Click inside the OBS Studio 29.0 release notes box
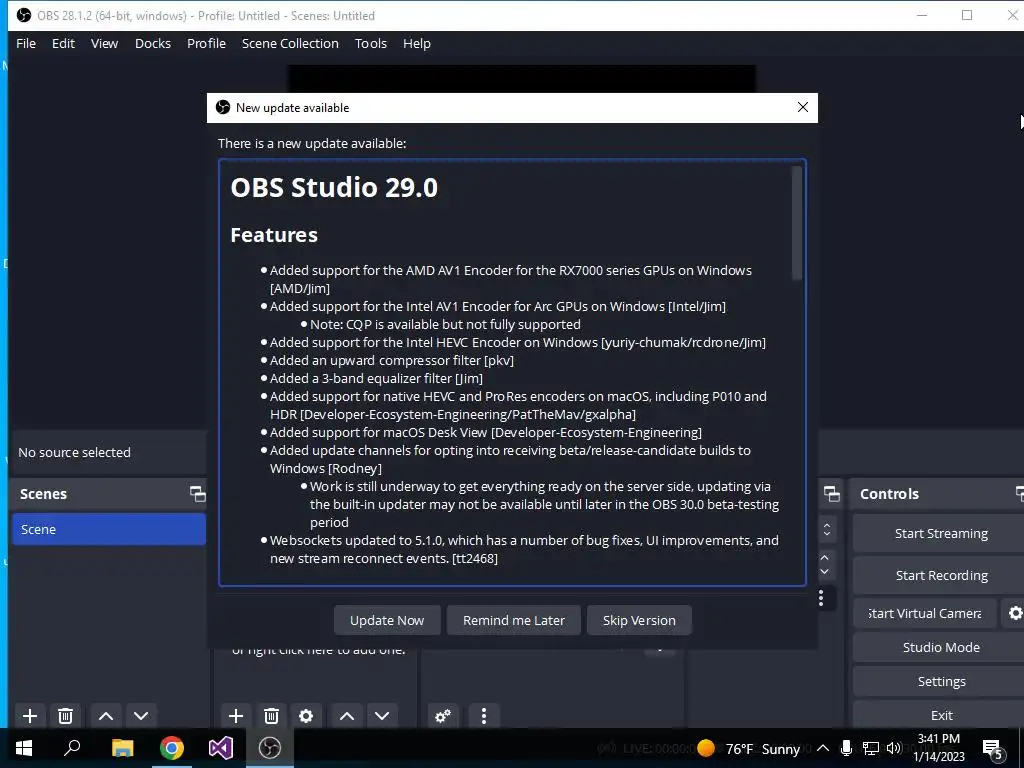Image resolution: width=1024 pixels, height=768 pixels. click(x=513, y=372)
